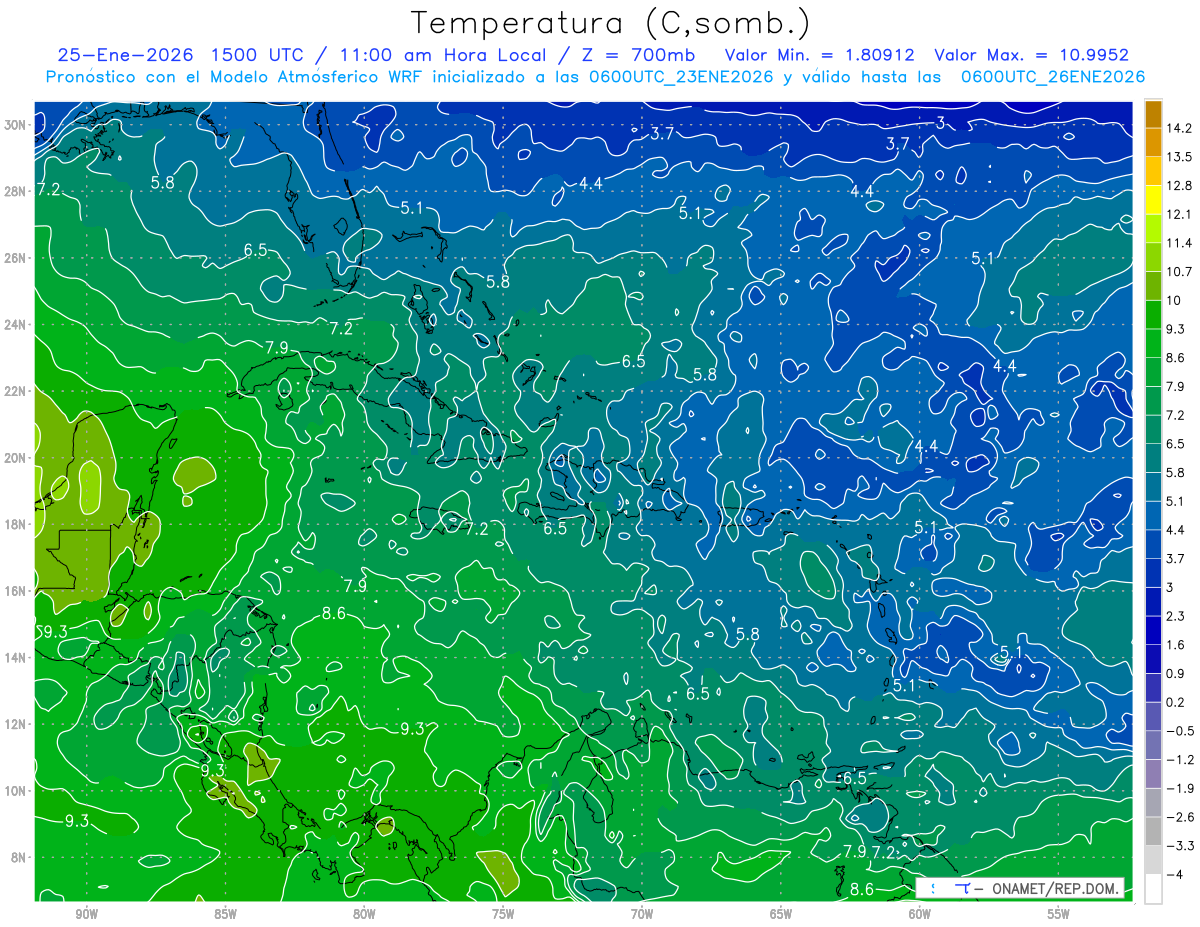Viewport: 1200px width, 927px height.
Task: Click the '18N' latitude axis label
Action: tap(17, 524)
